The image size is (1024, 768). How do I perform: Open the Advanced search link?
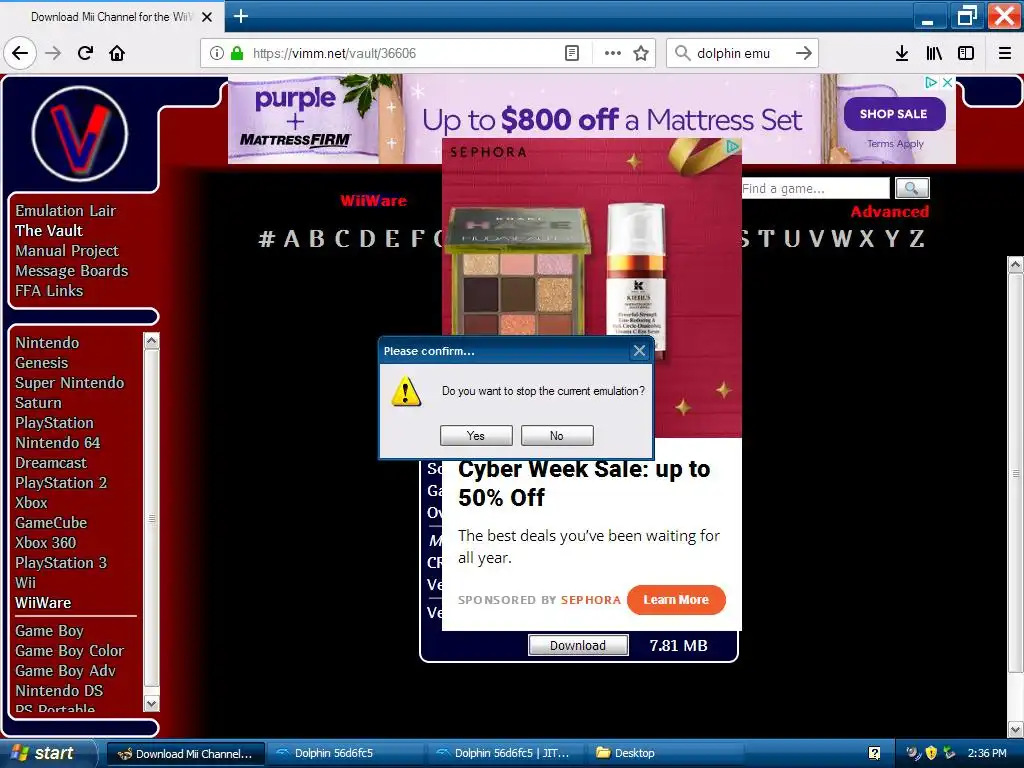[x=889, y=212]
